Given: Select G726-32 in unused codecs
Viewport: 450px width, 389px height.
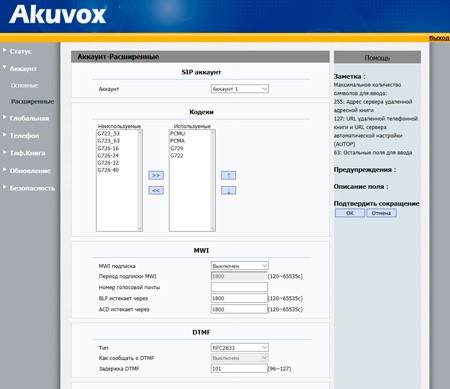Looking at the screenshot, I should click(108, 163).
